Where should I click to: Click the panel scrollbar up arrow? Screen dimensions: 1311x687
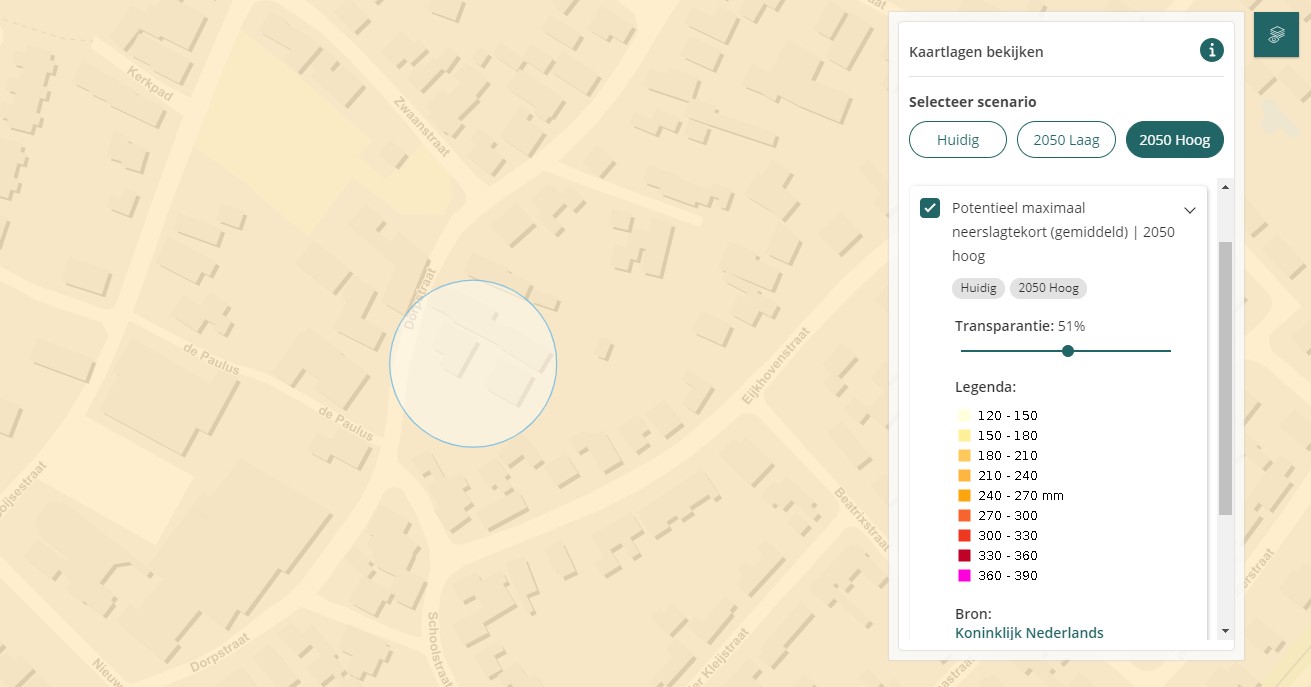coord(1225,186)
